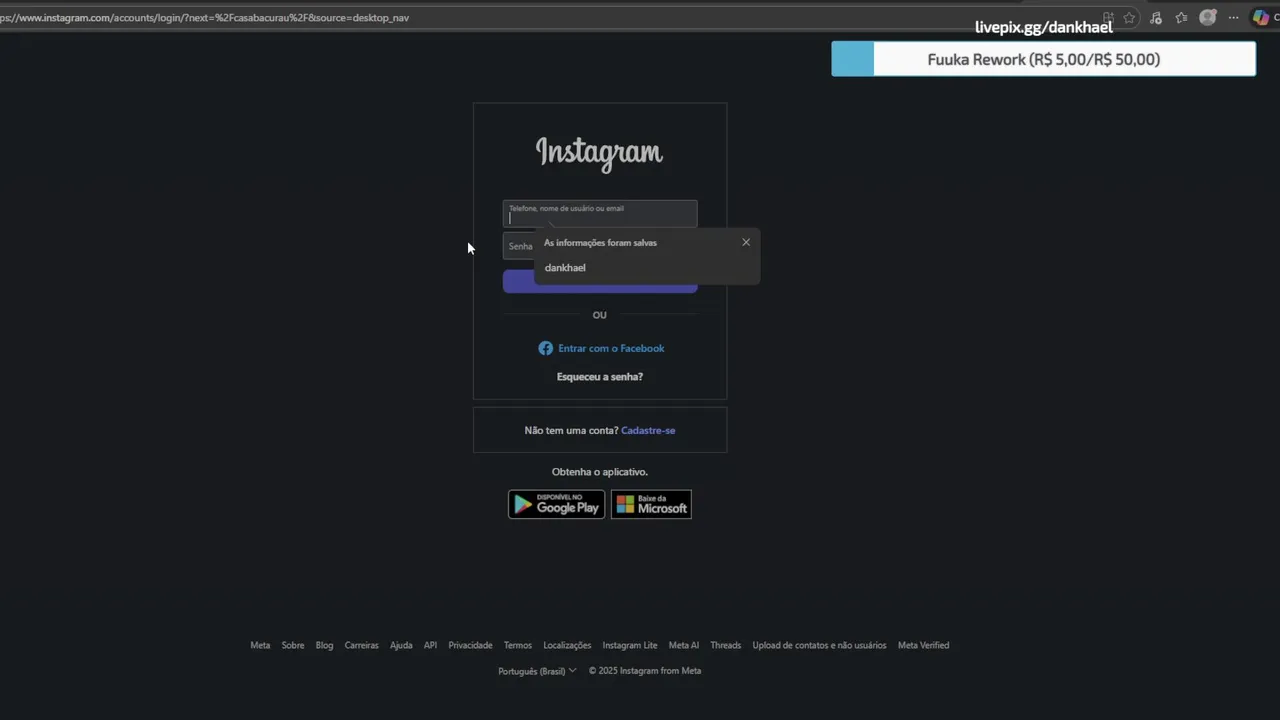Click the Instagram logo
Viewport: 1280px width, 720px height.
599,153
